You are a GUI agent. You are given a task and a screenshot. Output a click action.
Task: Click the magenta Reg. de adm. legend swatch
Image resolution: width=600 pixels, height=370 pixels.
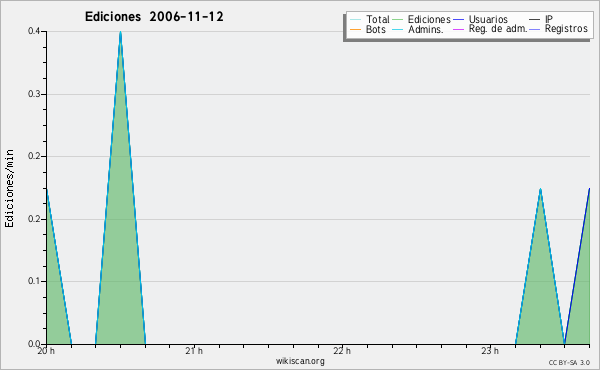click(458, 29)
